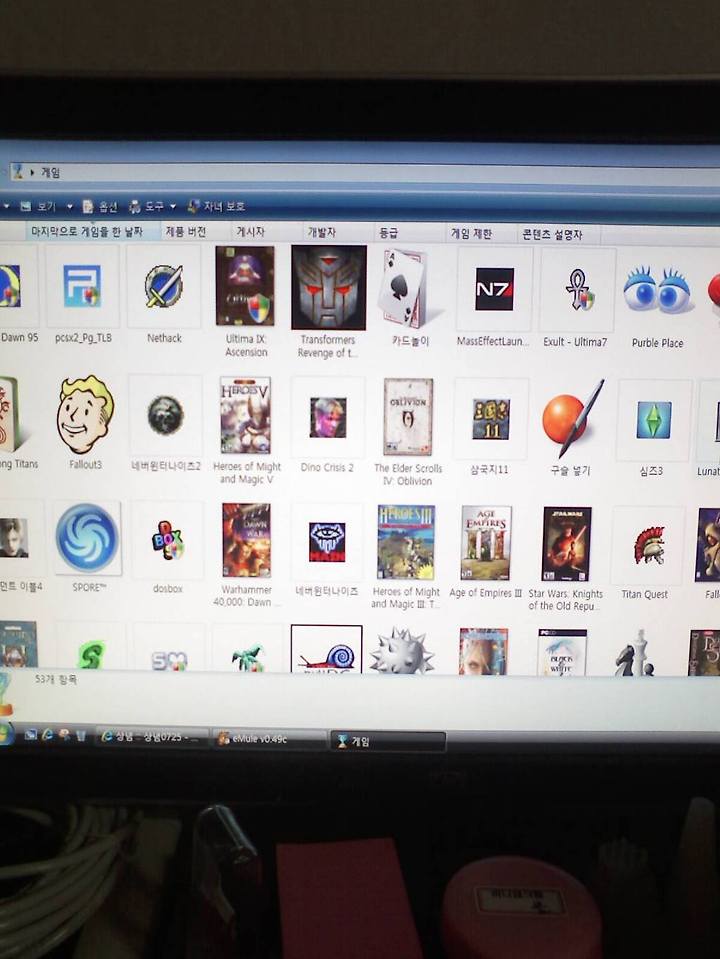Sort by the 개발자 column header
720x959 pixels.
pyautogui.click(x=322, y=232)
